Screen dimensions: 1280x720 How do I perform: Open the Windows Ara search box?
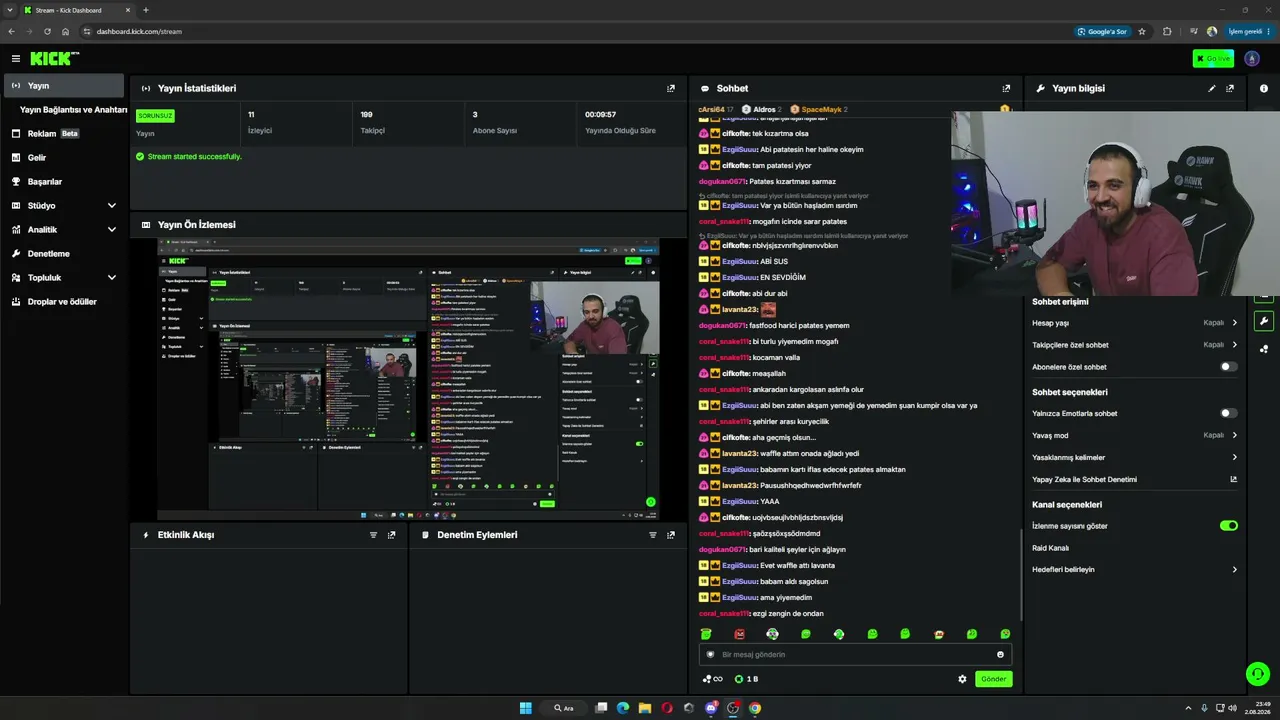click(x=564, y=708)
